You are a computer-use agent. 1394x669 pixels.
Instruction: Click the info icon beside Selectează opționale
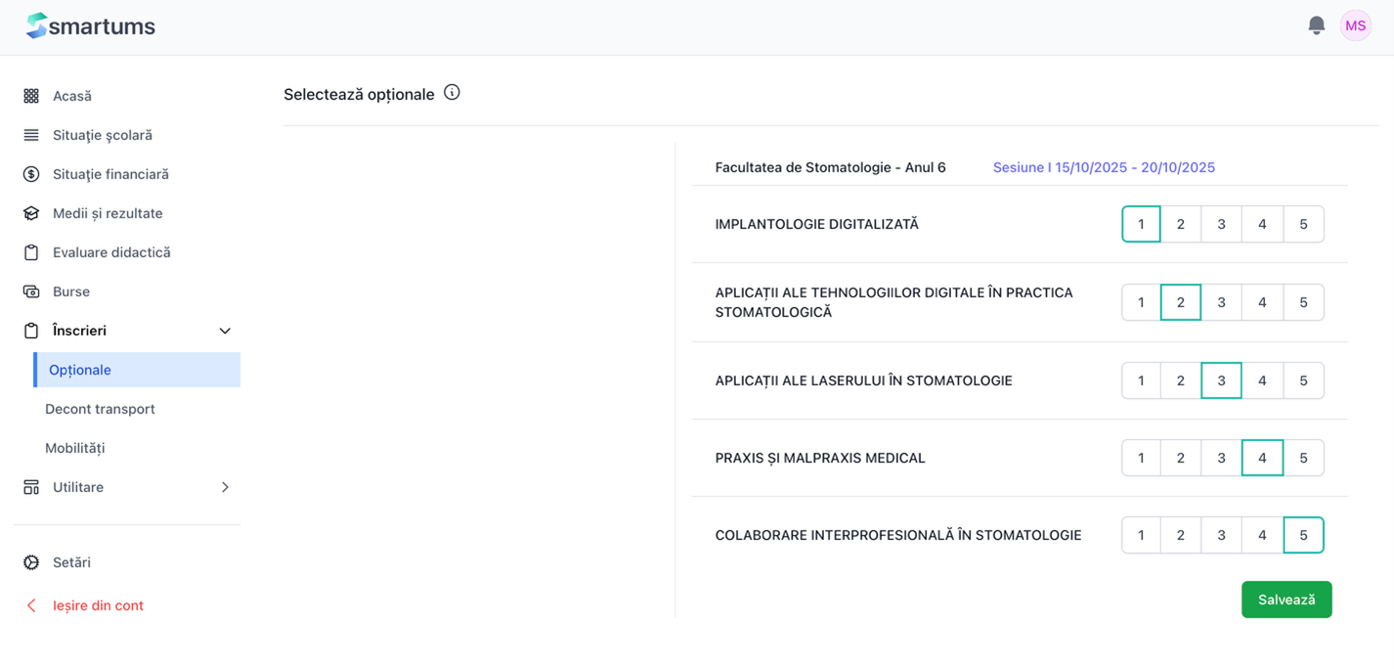(x=452, y=93)
